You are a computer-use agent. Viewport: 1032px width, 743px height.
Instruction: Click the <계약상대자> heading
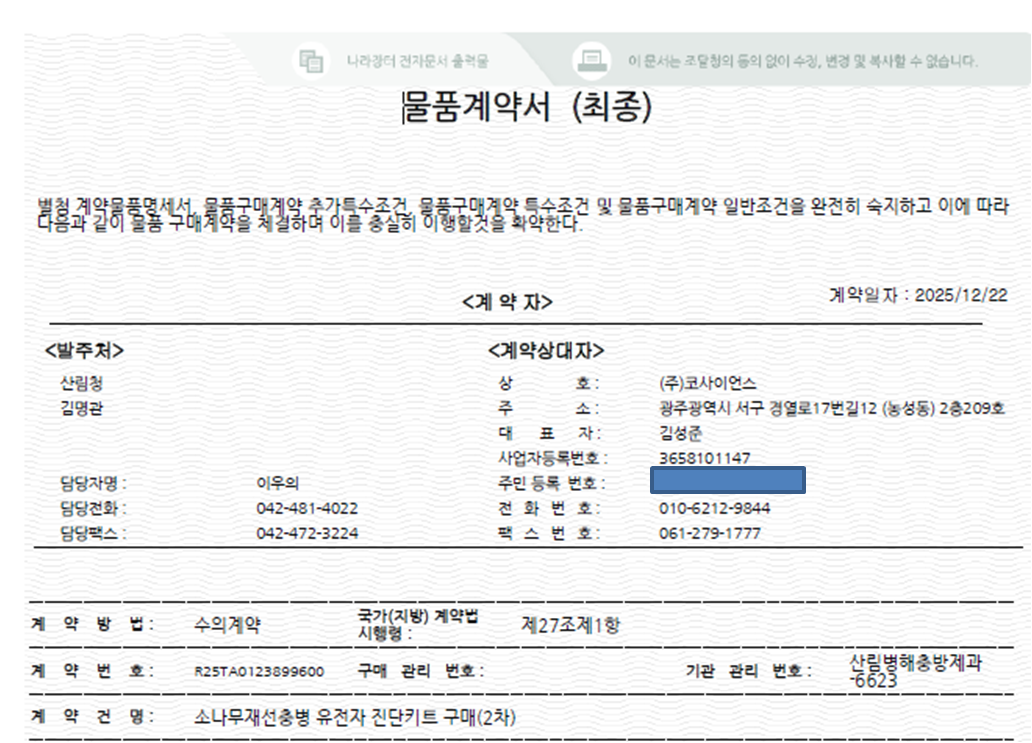pyautogui.click(x=545, y=351)
